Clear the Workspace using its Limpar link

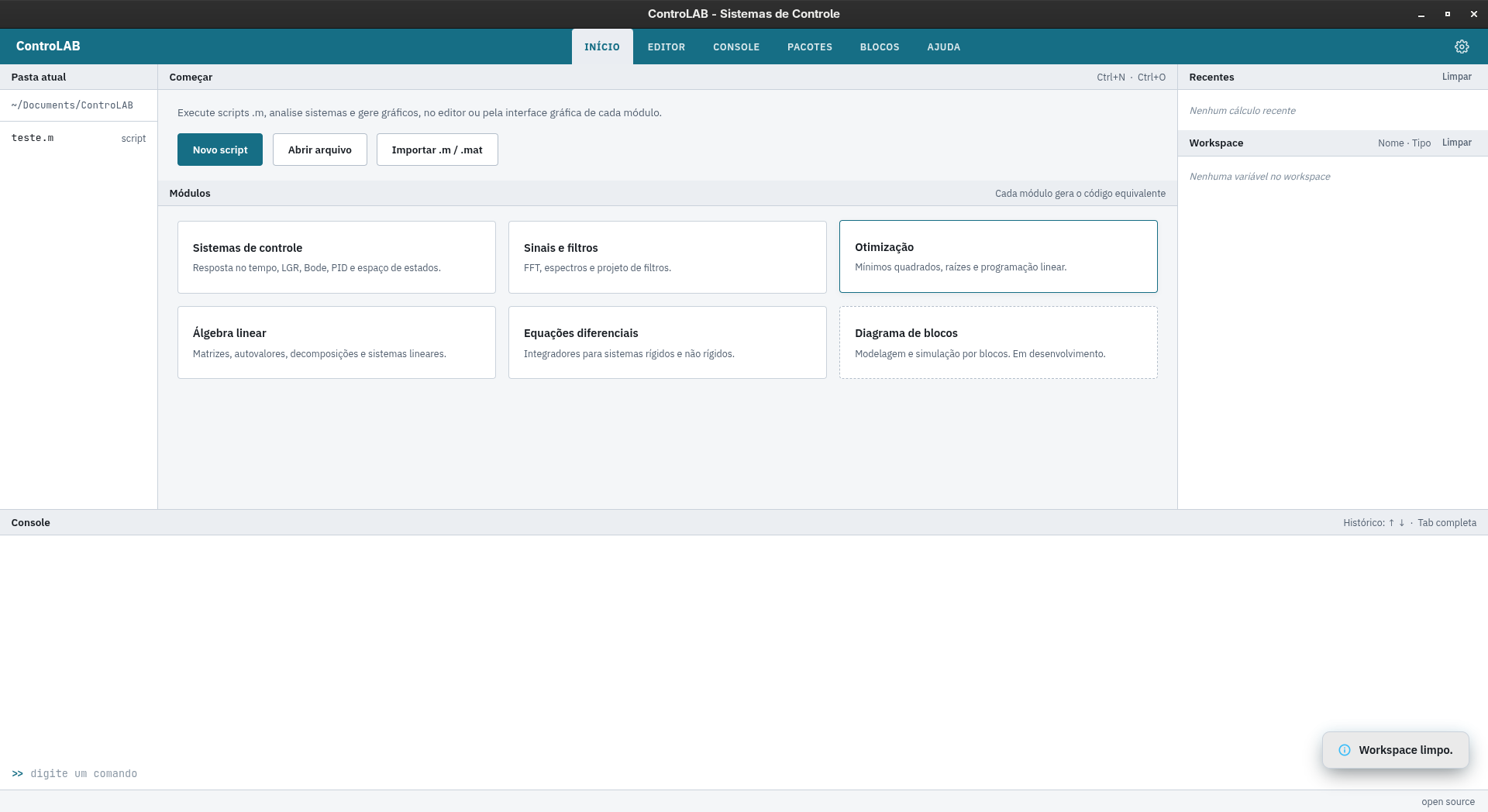point(1457,143)
